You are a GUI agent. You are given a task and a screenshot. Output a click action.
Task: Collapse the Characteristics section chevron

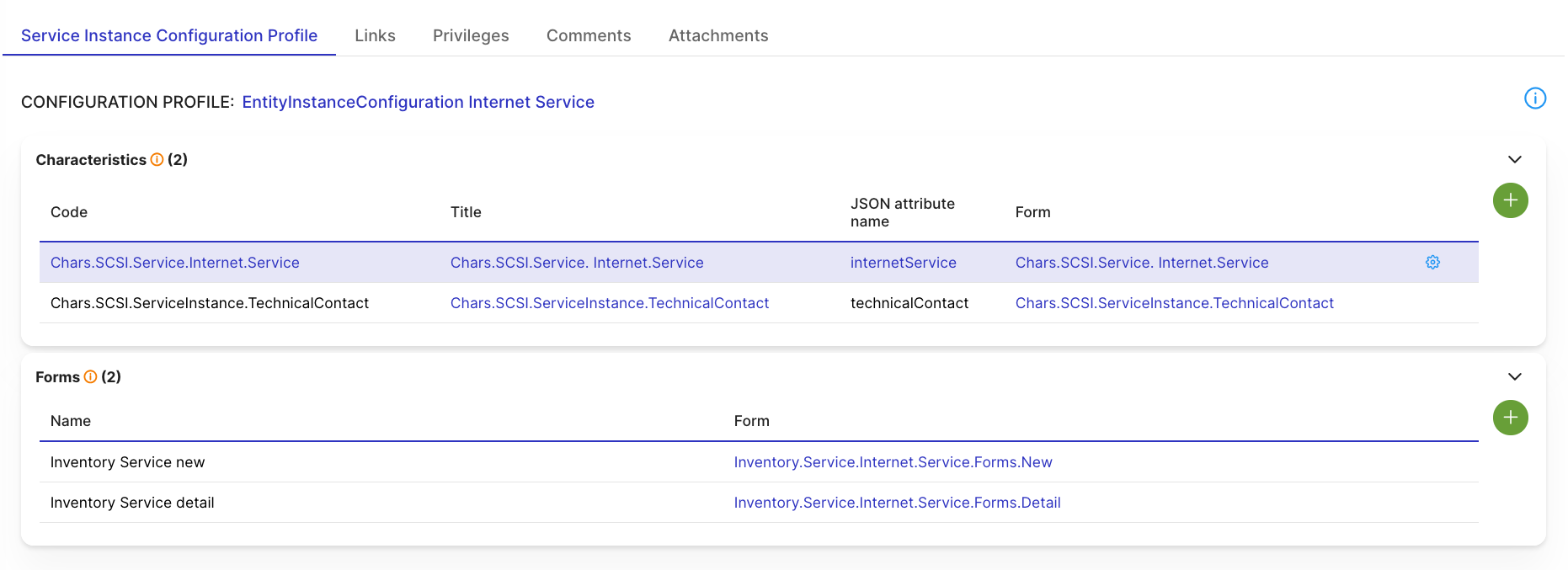point(1514,160)
